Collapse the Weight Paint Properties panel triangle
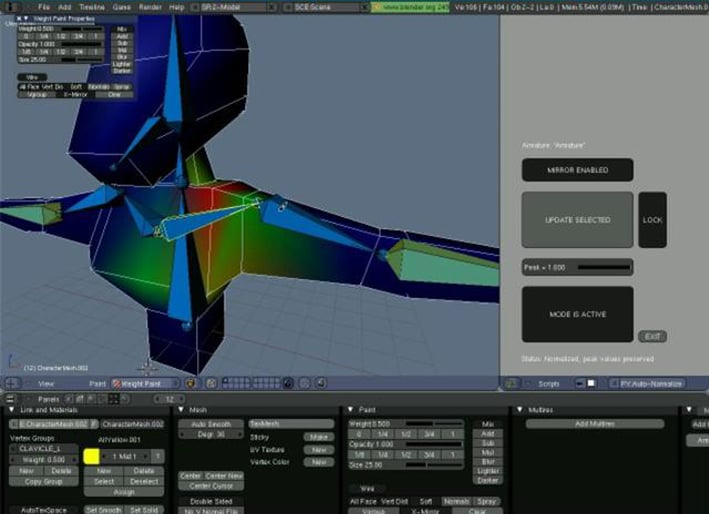Viewport: 709px width, 514px height. point(26,19)
